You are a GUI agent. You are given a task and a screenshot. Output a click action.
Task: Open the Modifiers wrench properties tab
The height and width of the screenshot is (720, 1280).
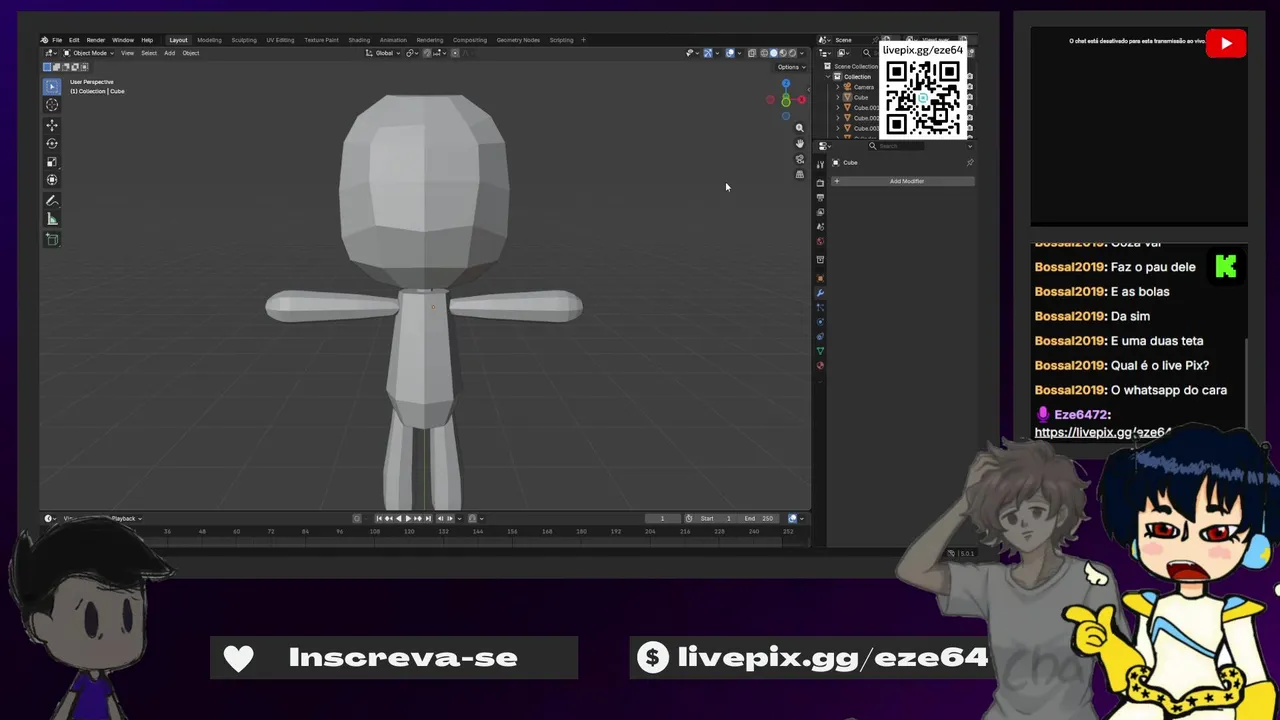(820, 293)
